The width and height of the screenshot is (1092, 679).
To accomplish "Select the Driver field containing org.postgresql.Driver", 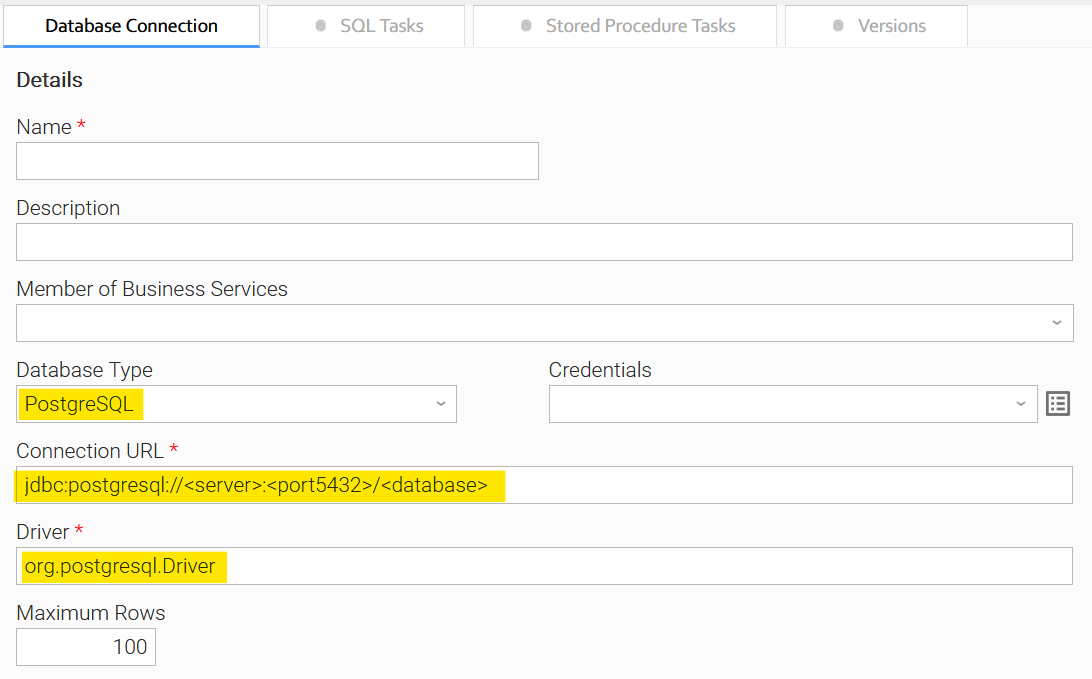I will [x=544, y=566].
